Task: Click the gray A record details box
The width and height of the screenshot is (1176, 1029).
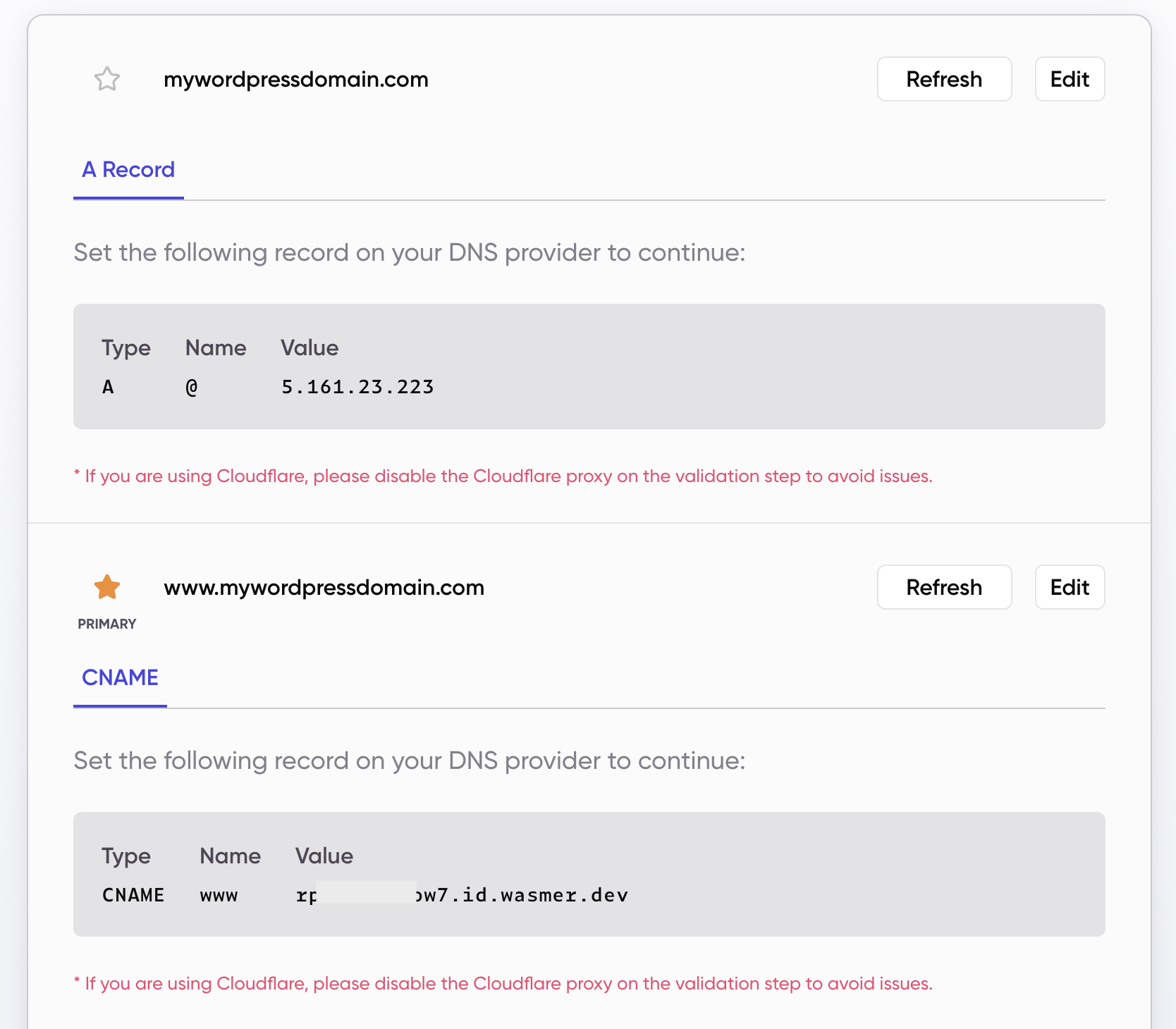Action: (x=589, y=366)
